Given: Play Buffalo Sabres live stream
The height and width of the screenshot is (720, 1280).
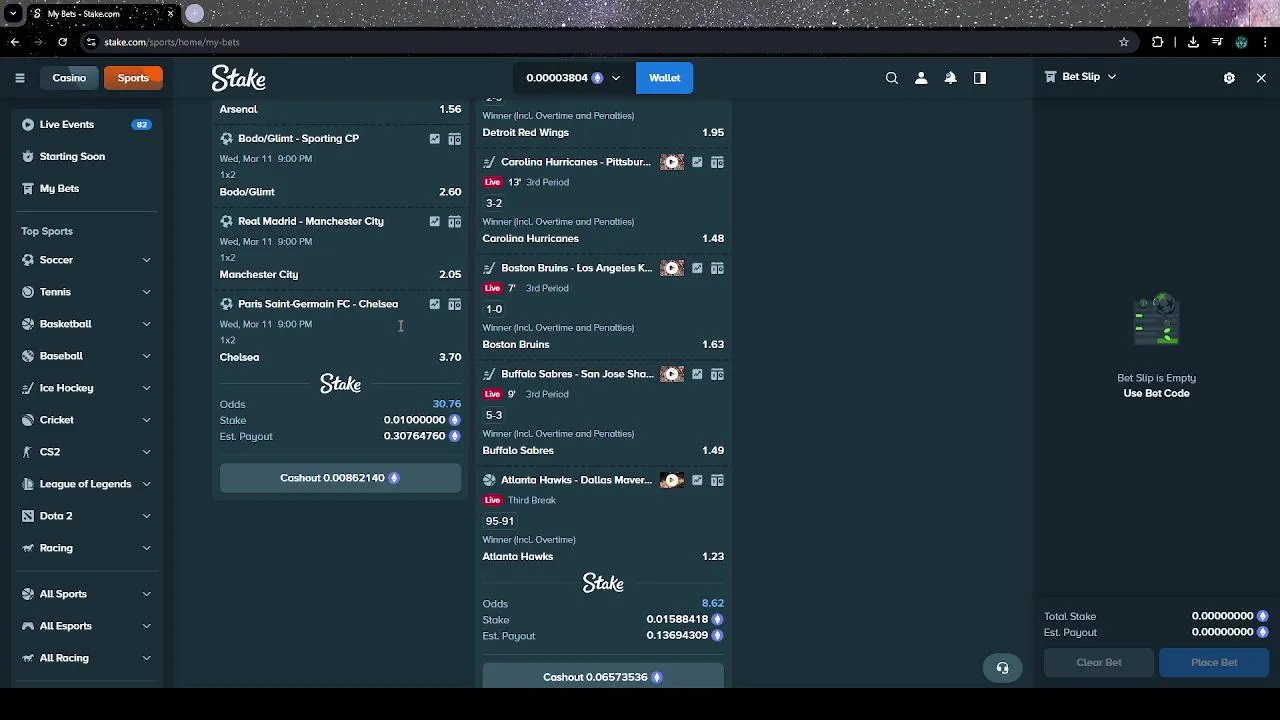Looking at the screenshot, I should [672, 374].
